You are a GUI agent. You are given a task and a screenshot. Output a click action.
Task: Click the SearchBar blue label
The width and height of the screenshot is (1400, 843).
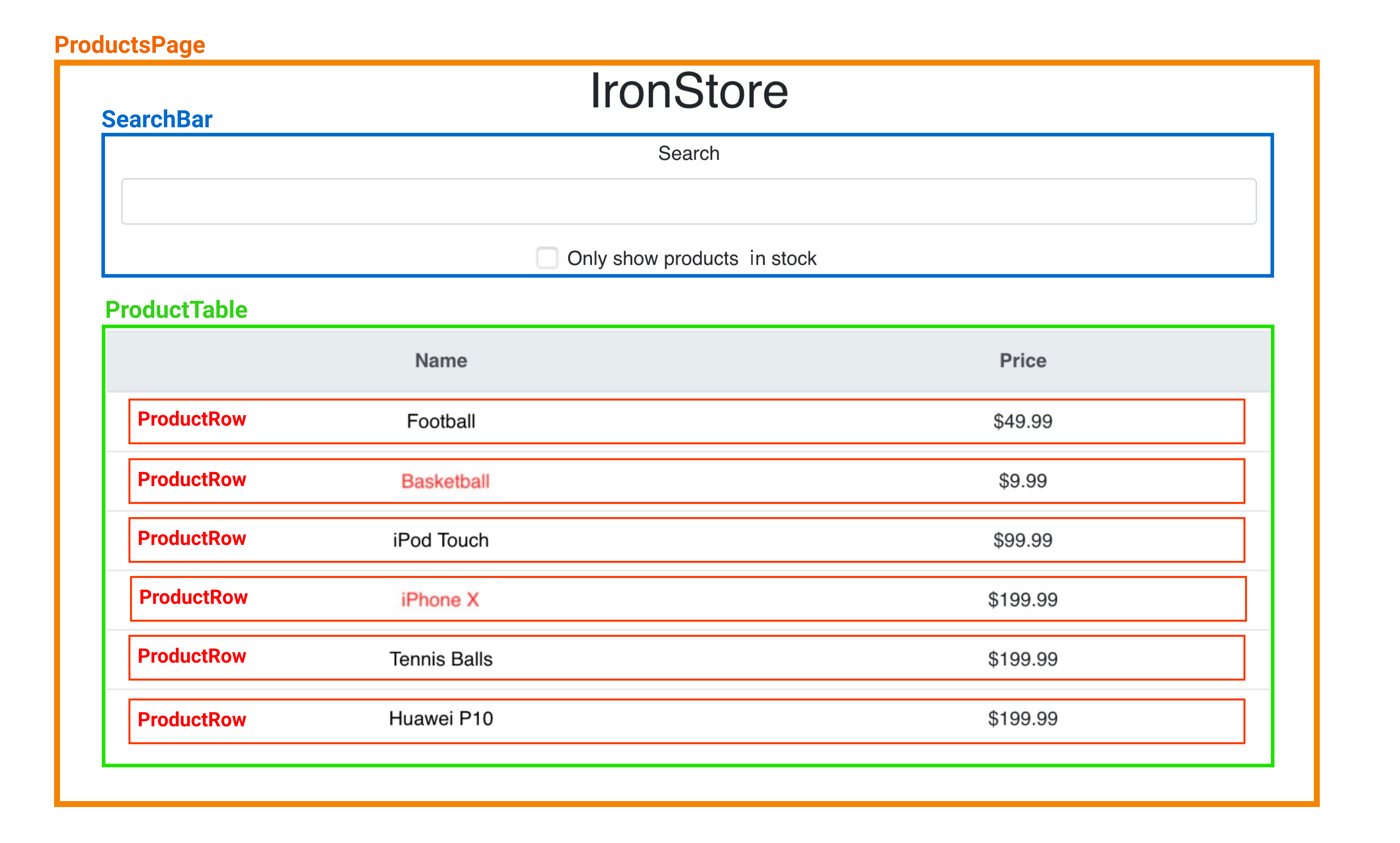[x=157, y=119]
